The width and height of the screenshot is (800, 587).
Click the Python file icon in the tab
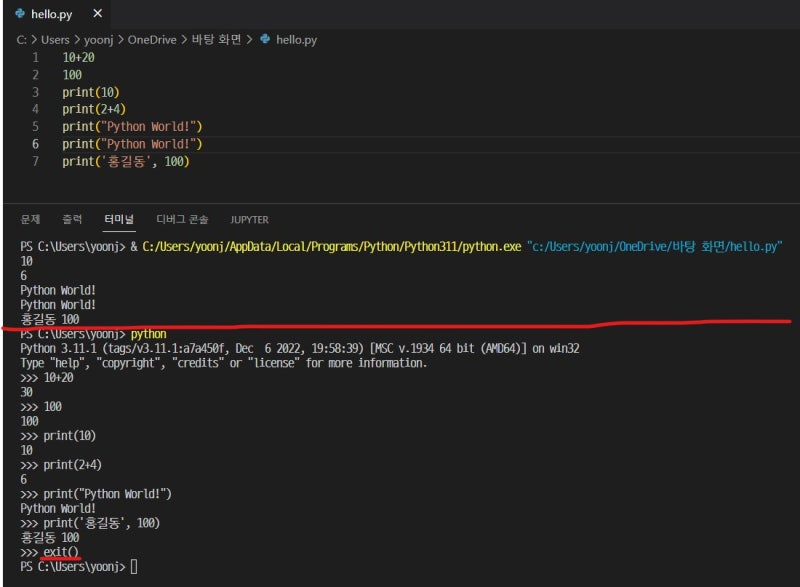coord(20,14)
